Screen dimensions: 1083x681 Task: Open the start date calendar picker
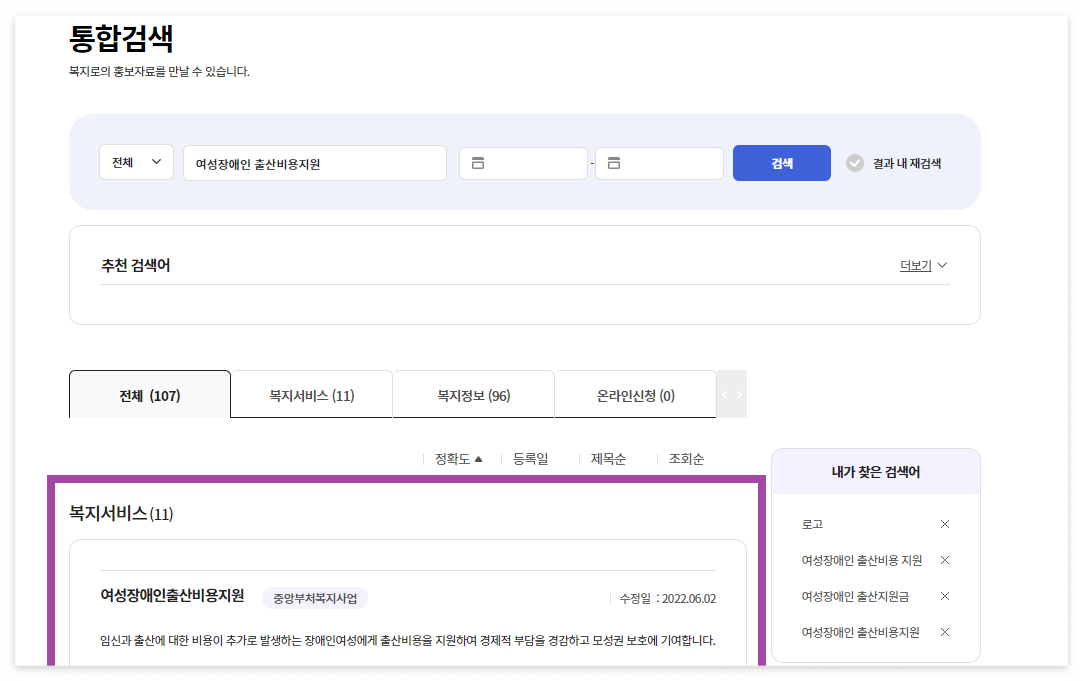tap(479, 163)
